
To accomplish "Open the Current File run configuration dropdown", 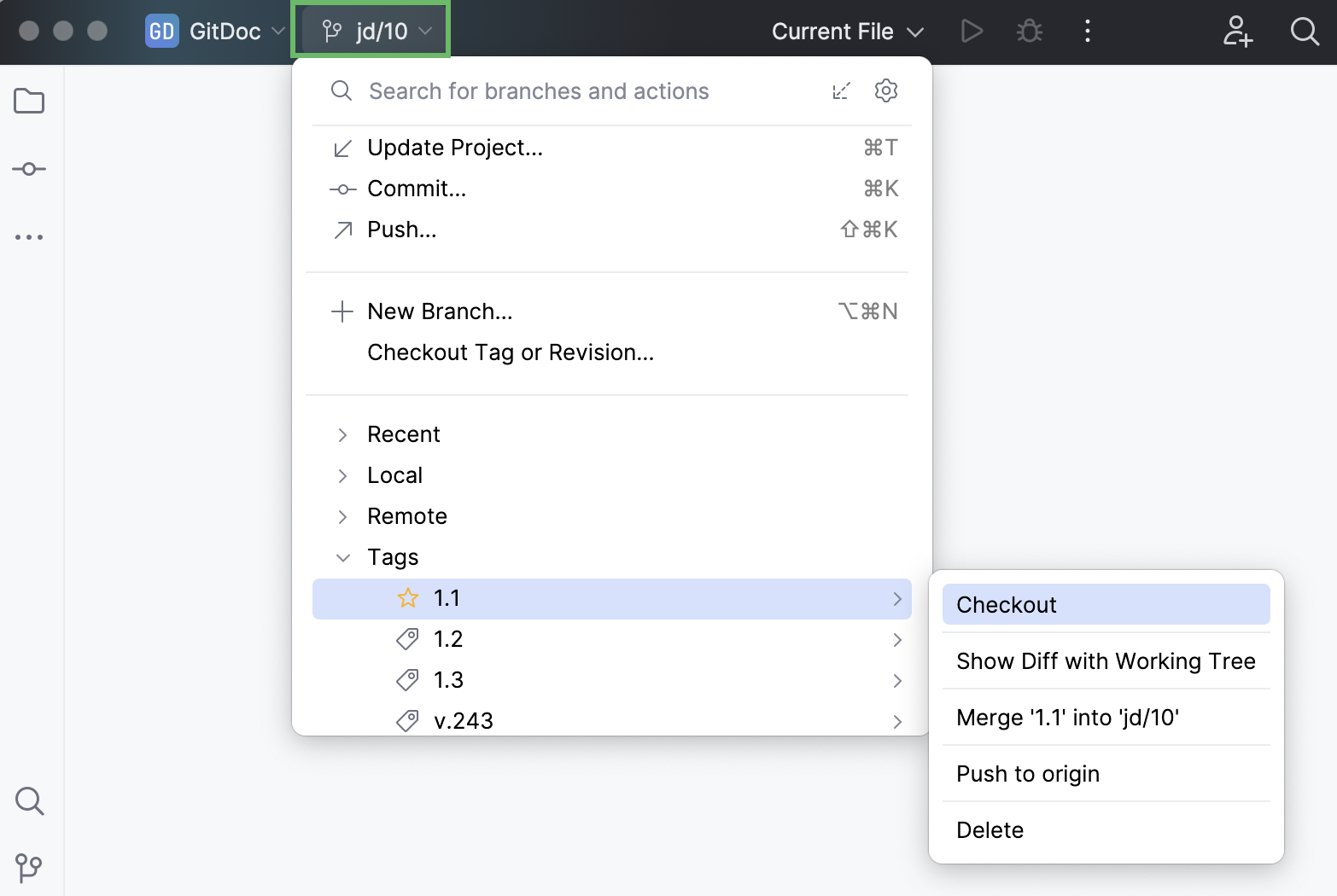I will pos(847,31).
